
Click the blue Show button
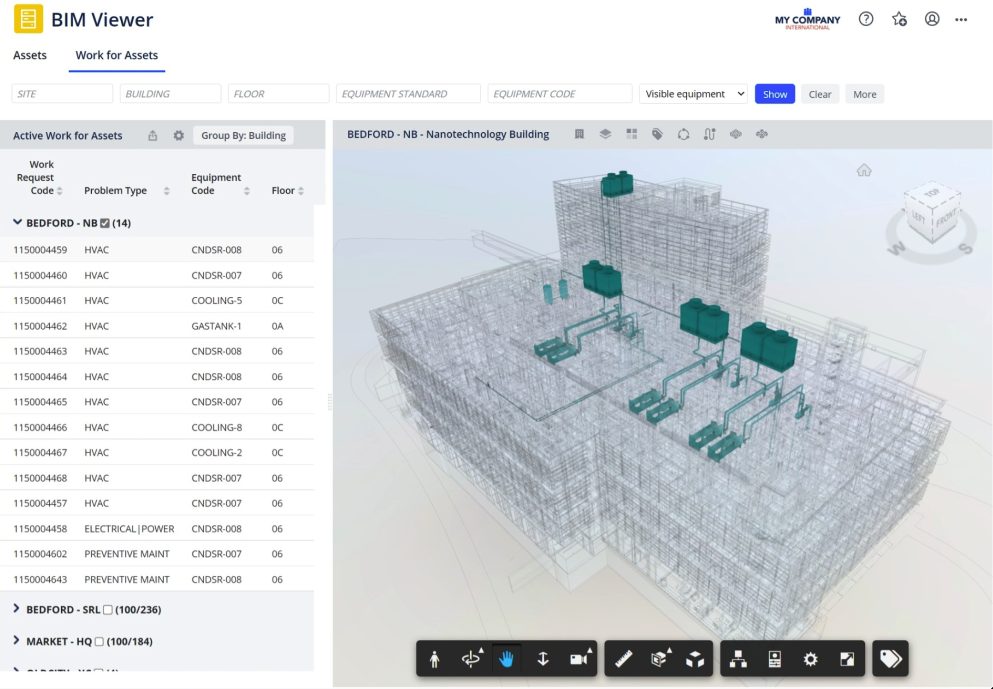point(775,94)
